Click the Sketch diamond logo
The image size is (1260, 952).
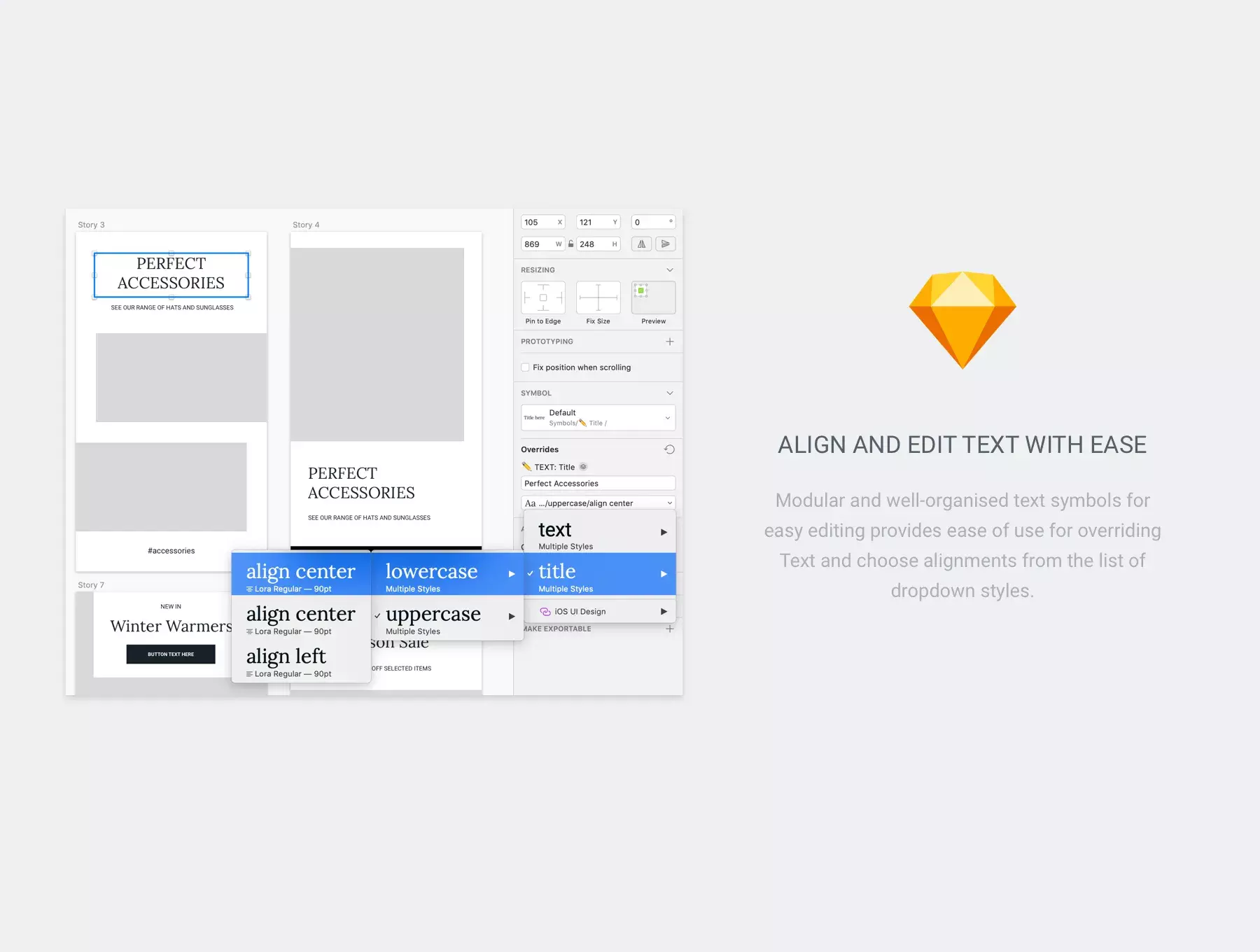click(x=962, y=320)
